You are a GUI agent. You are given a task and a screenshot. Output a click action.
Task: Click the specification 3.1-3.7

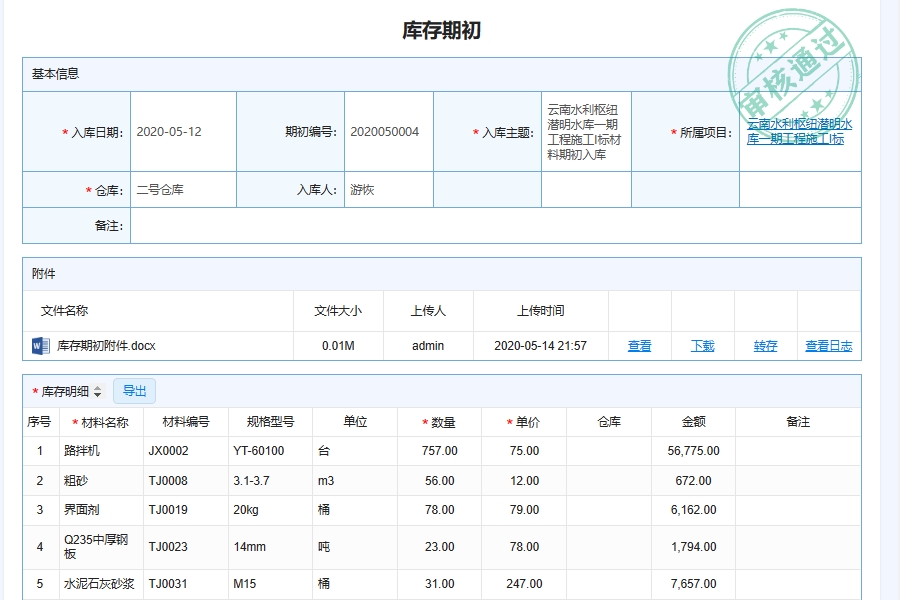click(x=251, y=481)
